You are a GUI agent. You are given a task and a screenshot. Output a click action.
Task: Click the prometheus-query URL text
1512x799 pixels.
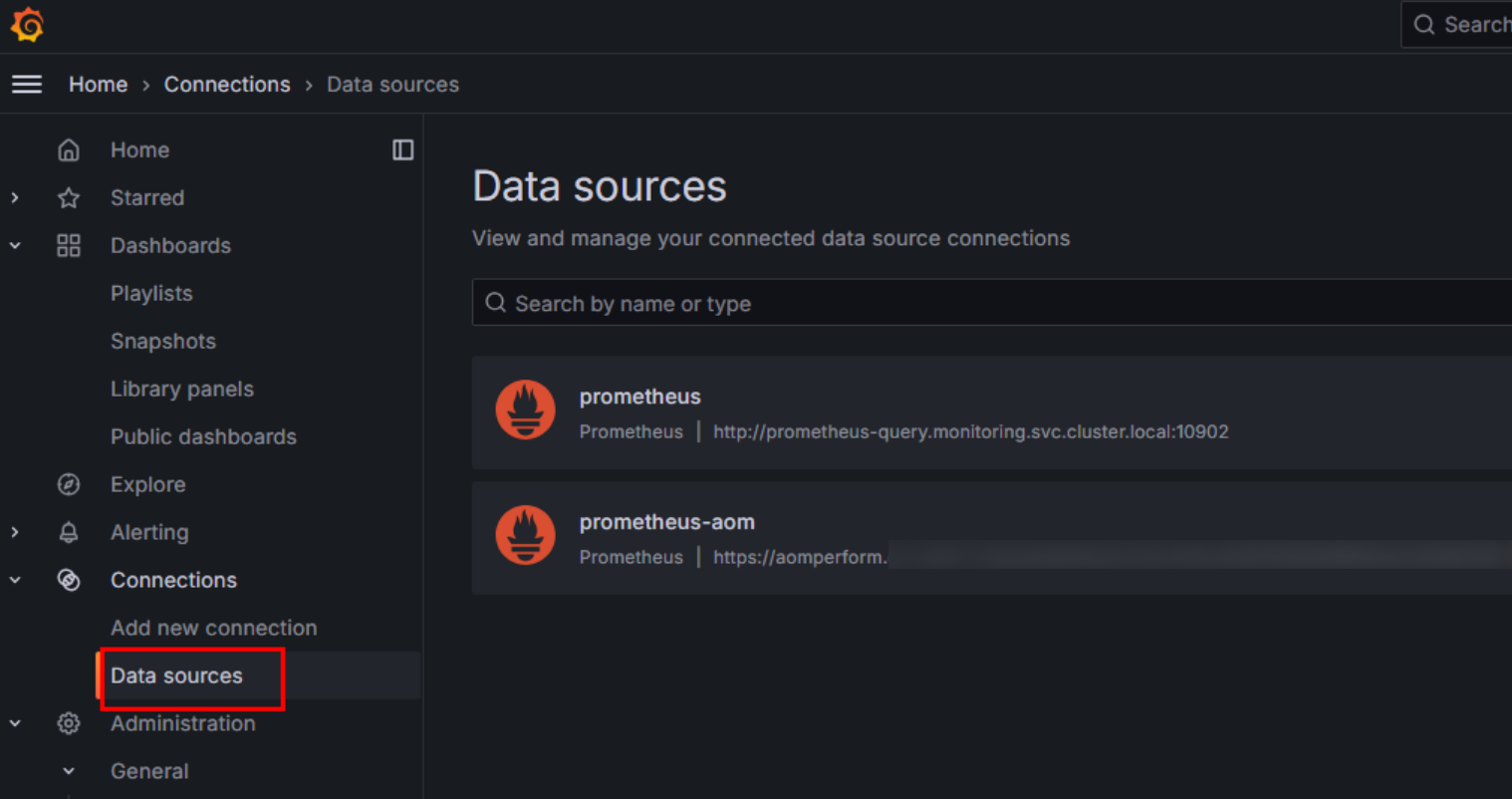[971, 432]
